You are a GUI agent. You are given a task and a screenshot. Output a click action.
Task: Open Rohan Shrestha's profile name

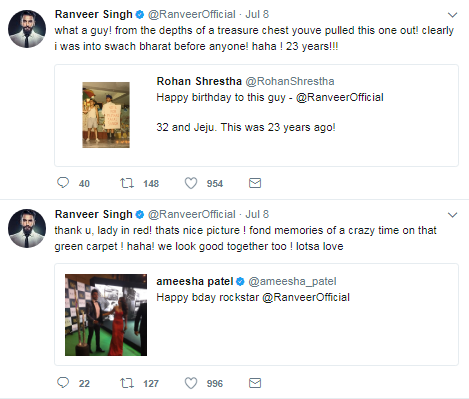(x=199, y=81)
